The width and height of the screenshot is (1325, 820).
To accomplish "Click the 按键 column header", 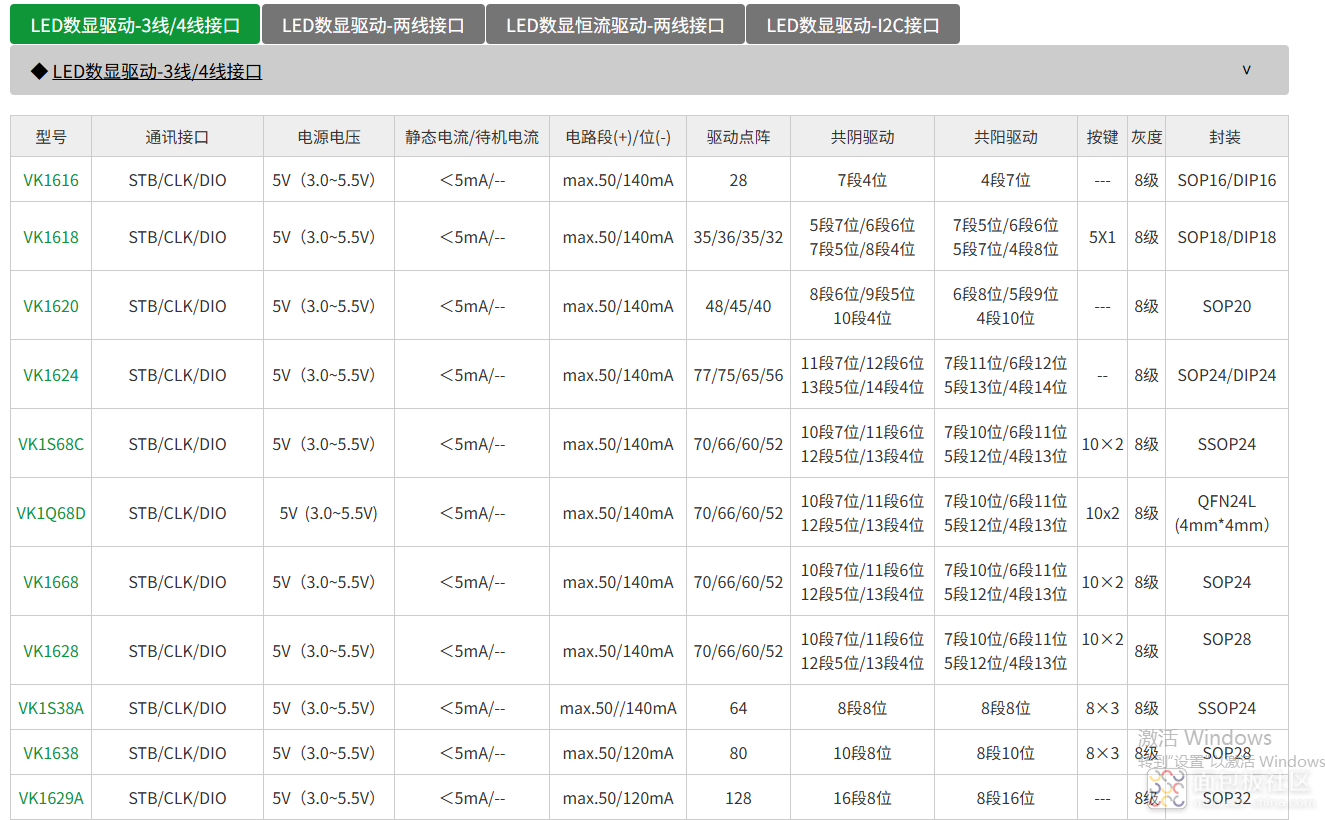I will (1103, 137).
